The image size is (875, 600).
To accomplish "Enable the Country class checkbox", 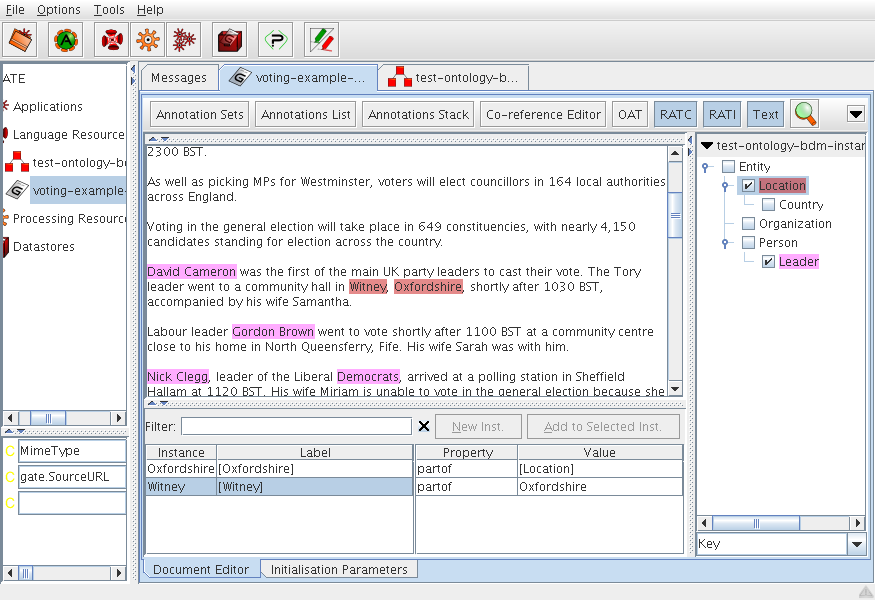I will click(768, 205).
